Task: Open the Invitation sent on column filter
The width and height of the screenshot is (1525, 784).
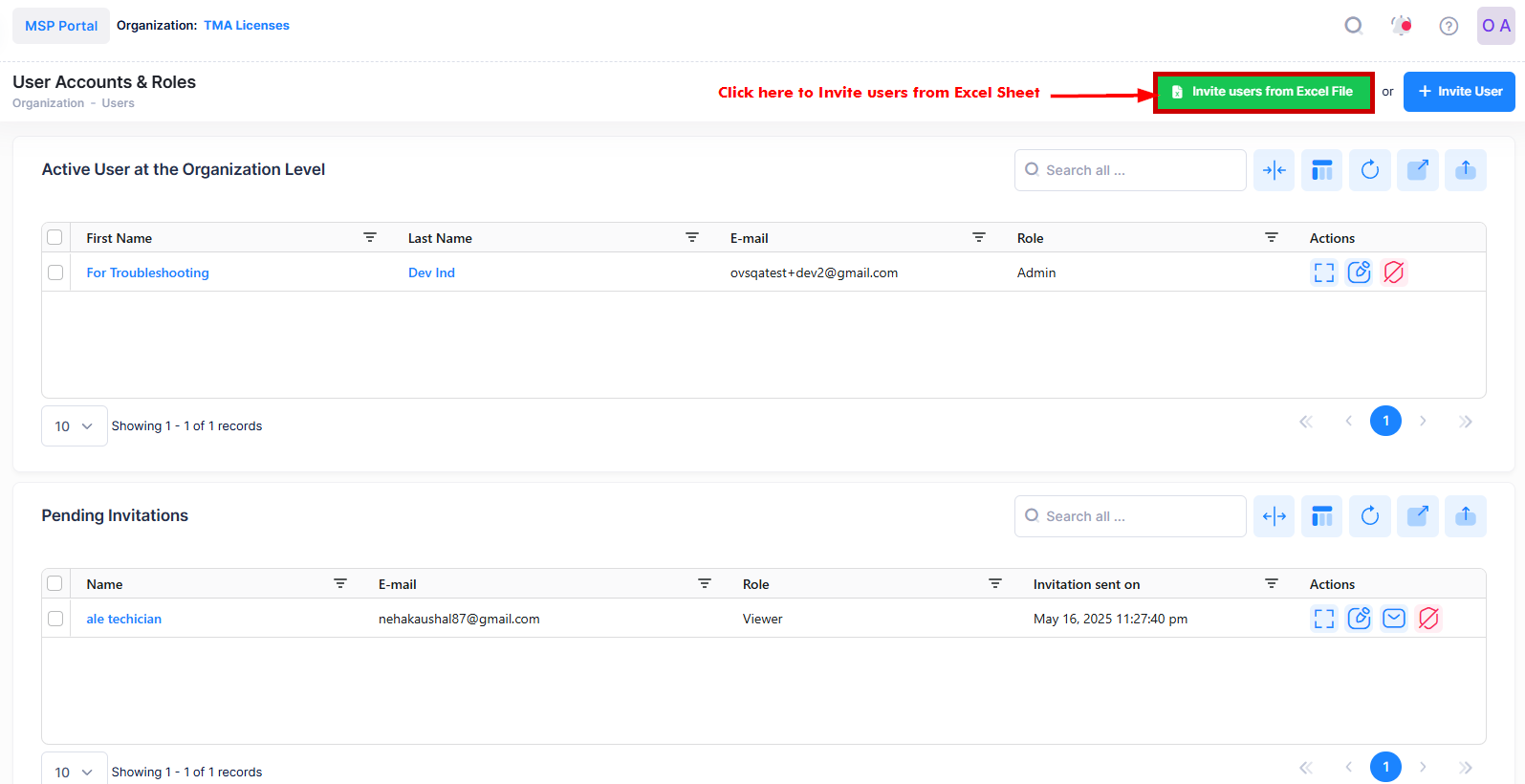Action: (x=1272, y=583)
